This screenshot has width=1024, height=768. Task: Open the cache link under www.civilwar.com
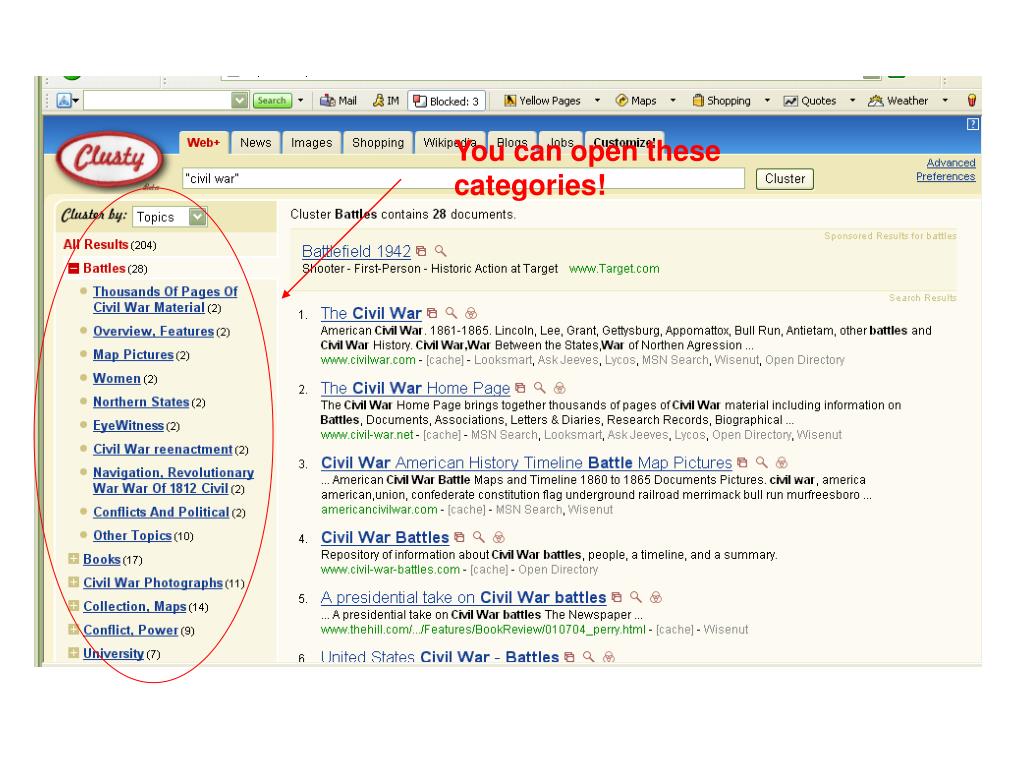pyautogui.click(x=443, y=360)
